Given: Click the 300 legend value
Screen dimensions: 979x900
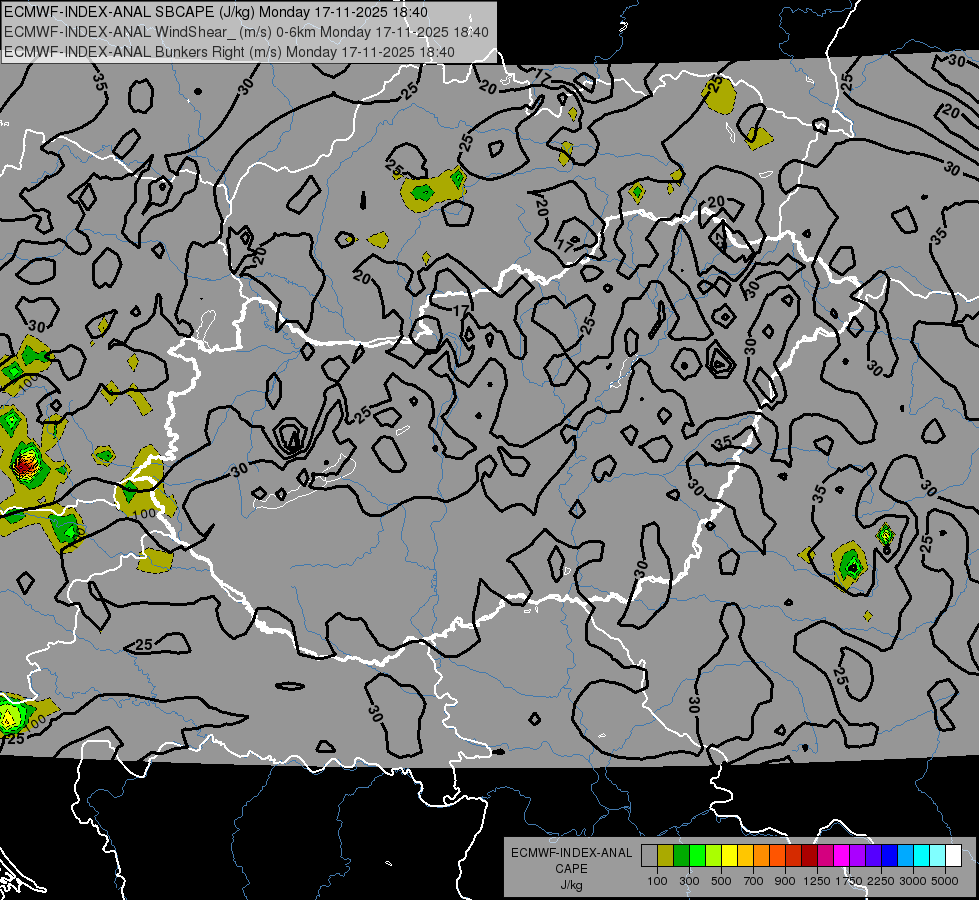Looking at the screenshot, I should [689, 881].
